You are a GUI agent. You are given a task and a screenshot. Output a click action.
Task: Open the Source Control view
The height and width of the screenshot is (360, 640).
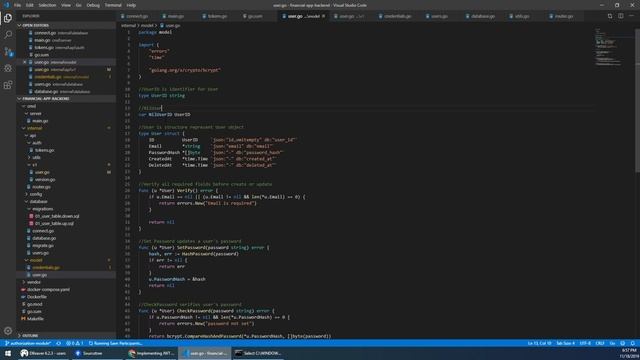(x=8, y=52)
